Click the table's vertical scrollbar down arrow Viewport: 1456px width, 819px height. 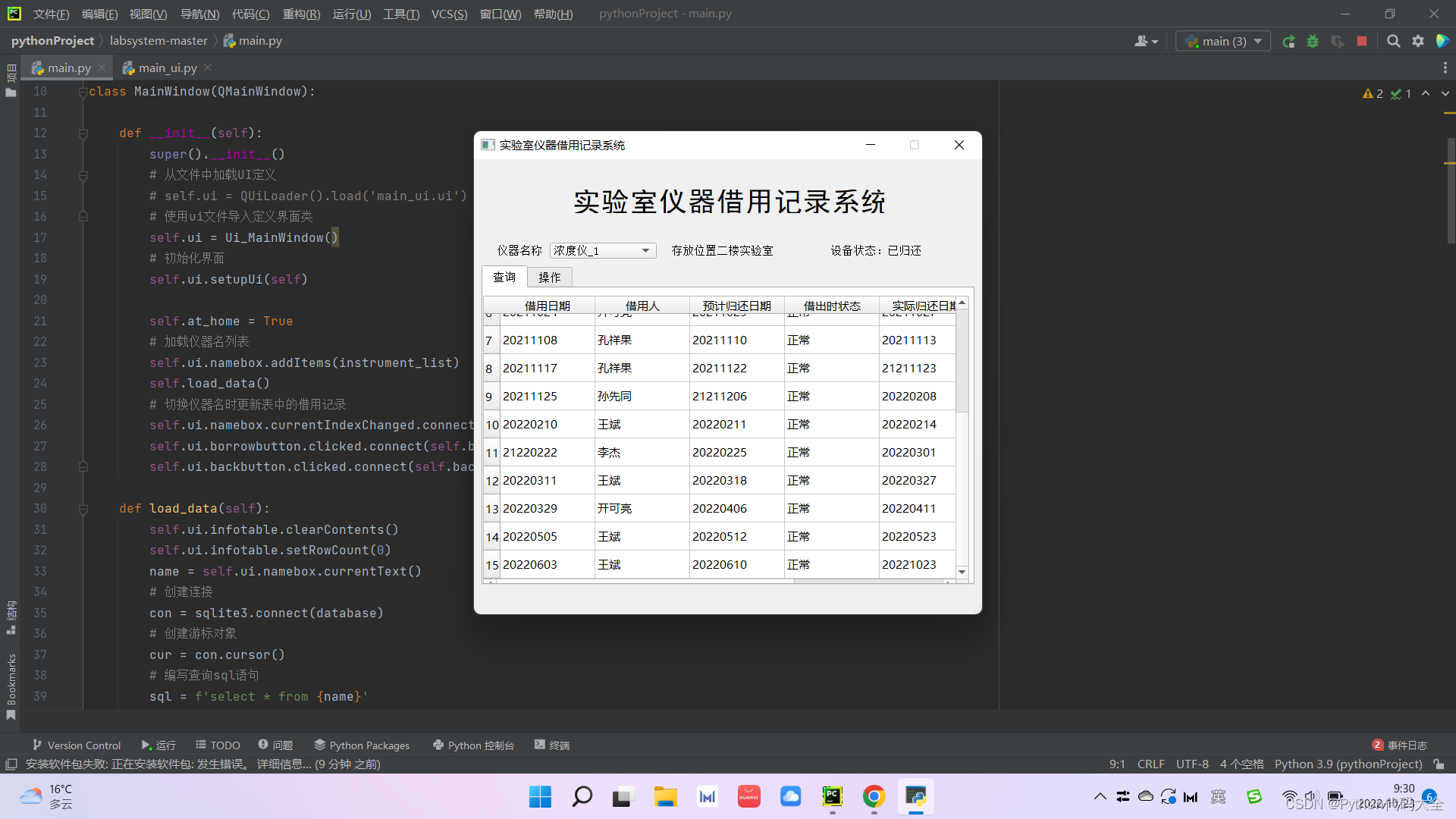pyautogui.click(x=962, y=573)
